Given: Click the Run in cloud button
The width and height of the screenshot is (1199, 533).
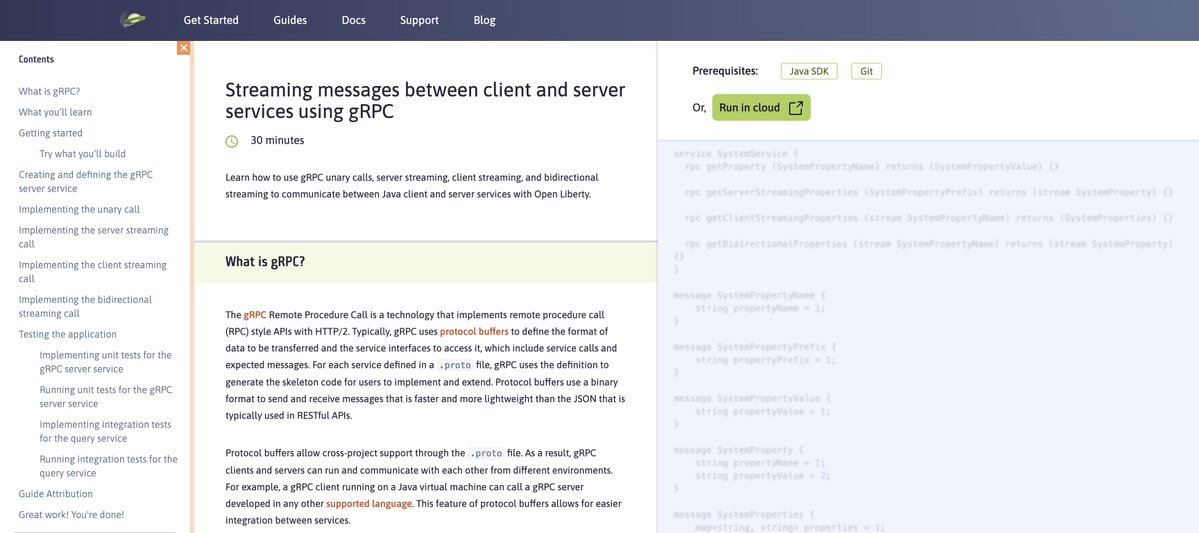Looking at the screenshot, I should (x=761, y=108).
